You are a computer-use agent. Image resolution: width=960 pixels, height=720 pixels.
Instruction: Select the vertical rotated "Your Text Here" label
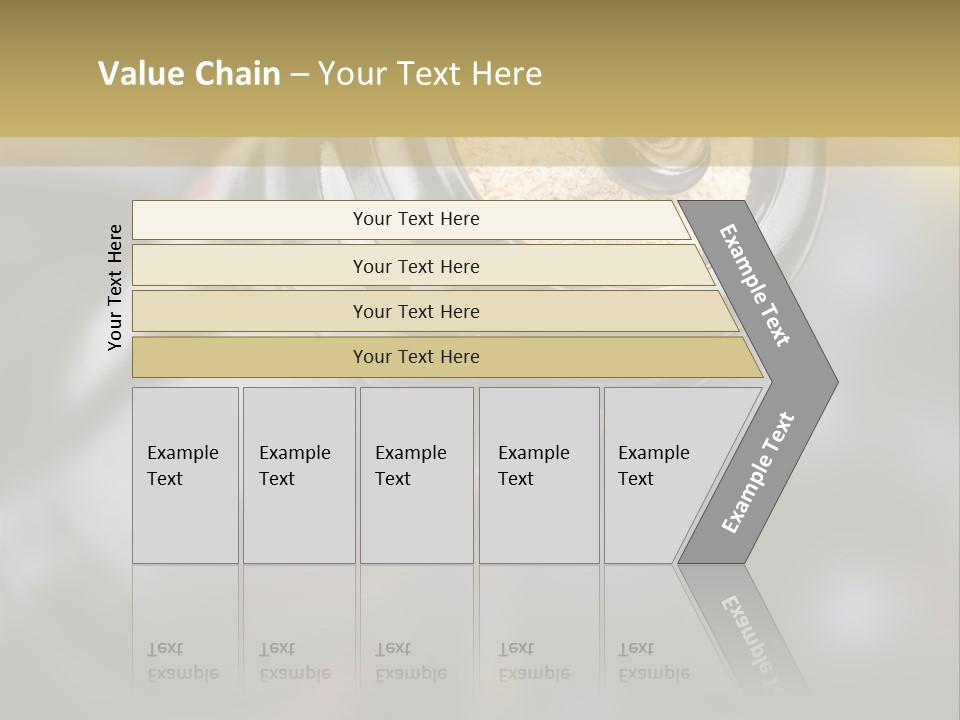pyautogui.click(x=116, y=287)
